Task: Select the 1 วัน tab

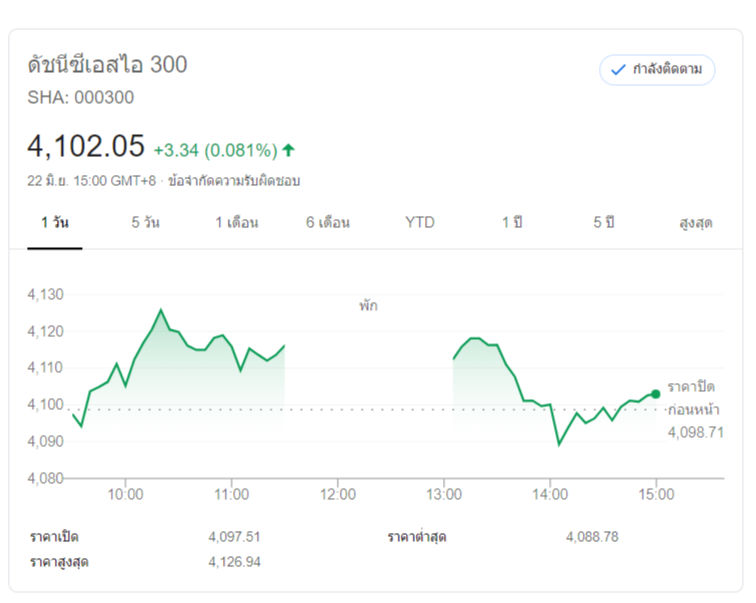Action: 55,222
